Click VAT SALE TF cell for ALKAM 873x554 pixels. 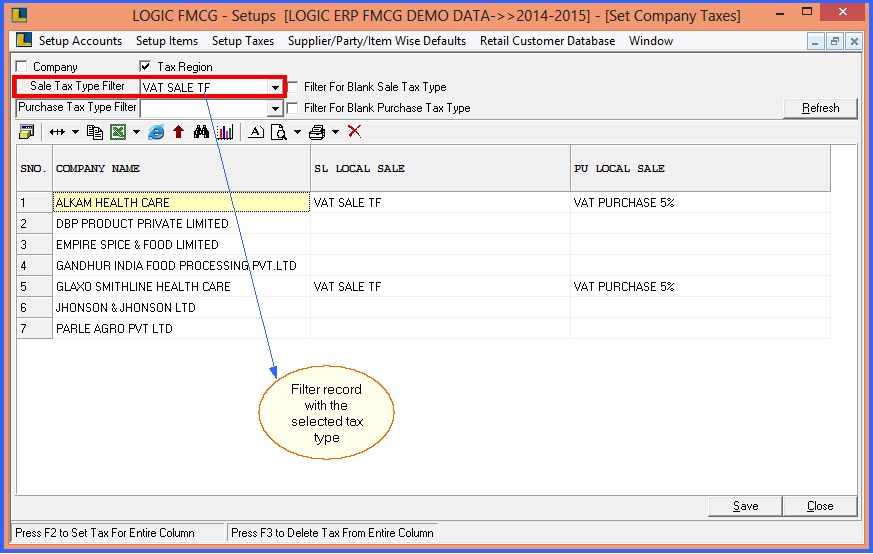point(440,202)
